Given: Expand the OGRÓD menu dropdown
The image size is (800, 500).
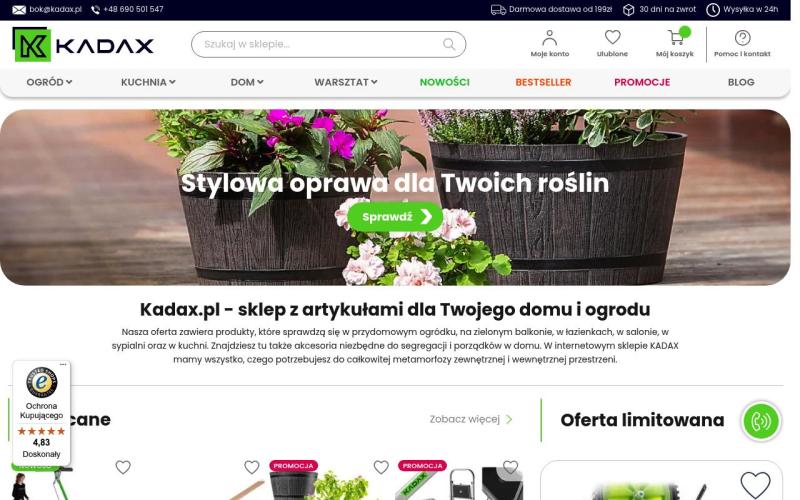Looking at the screenshot, I should point(49,82).
